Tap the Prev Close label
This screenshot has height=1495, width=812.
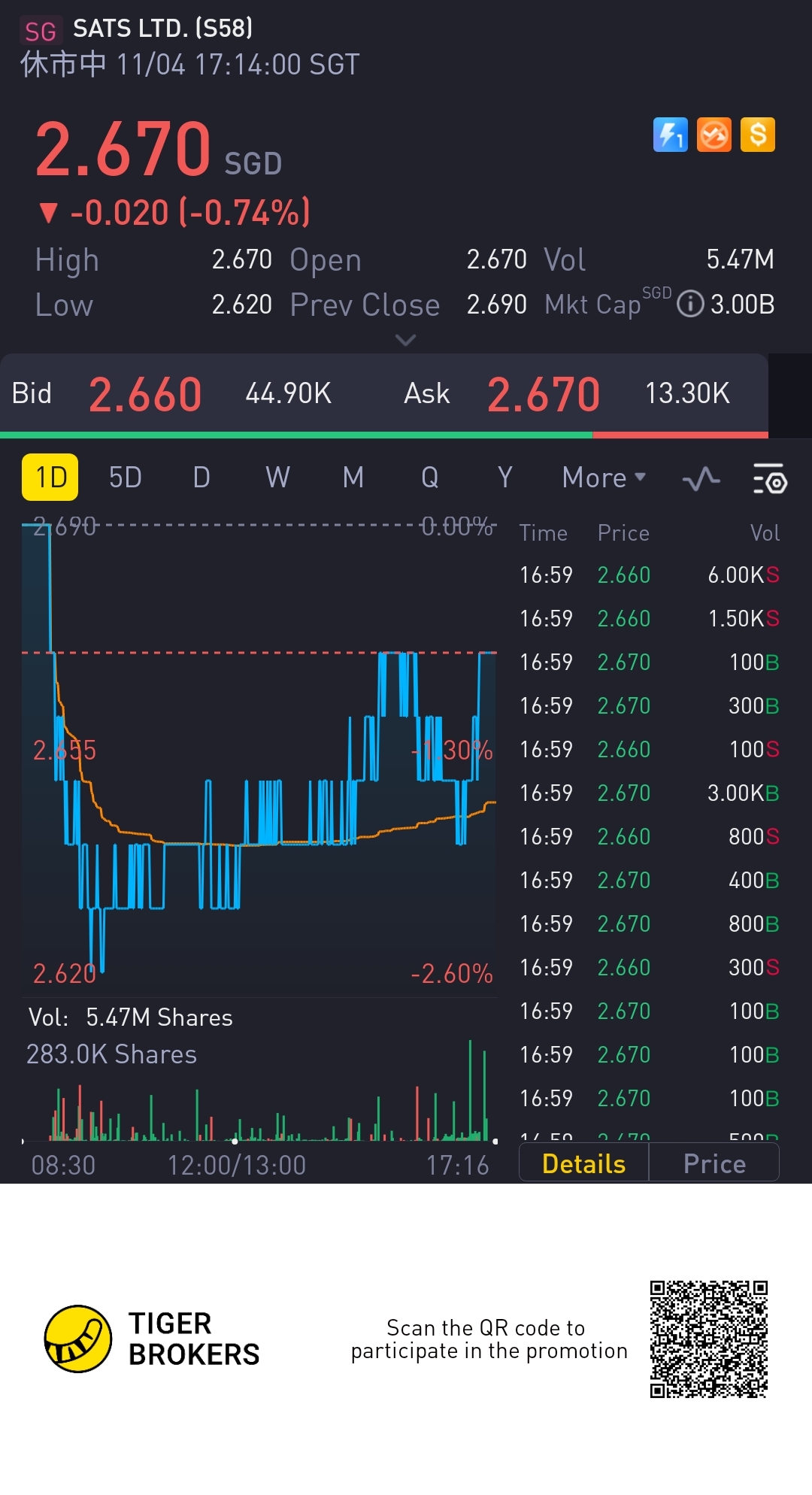(365, 305)
